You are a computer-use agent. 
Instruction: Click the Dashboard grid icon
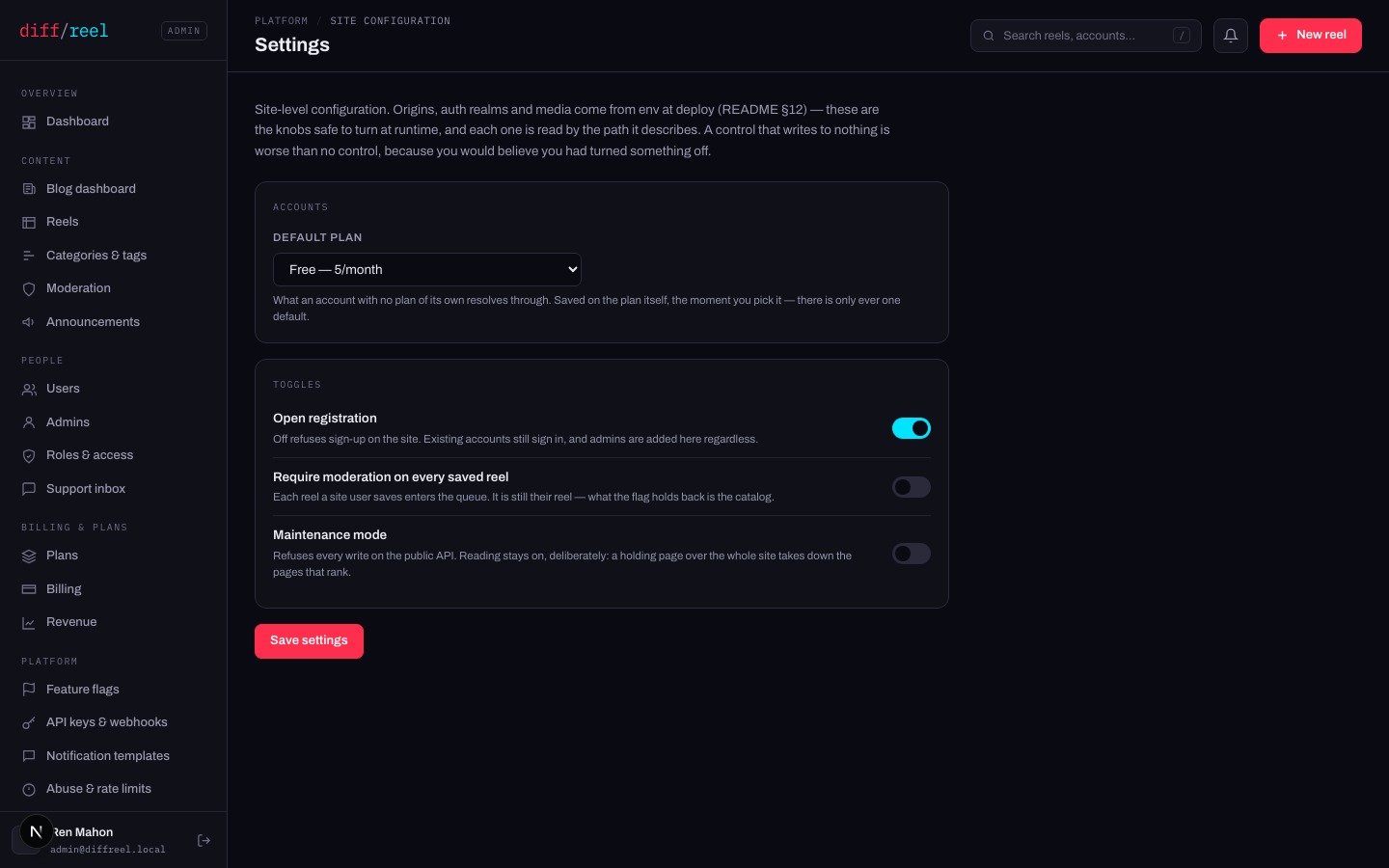click(x=29, y=122)
